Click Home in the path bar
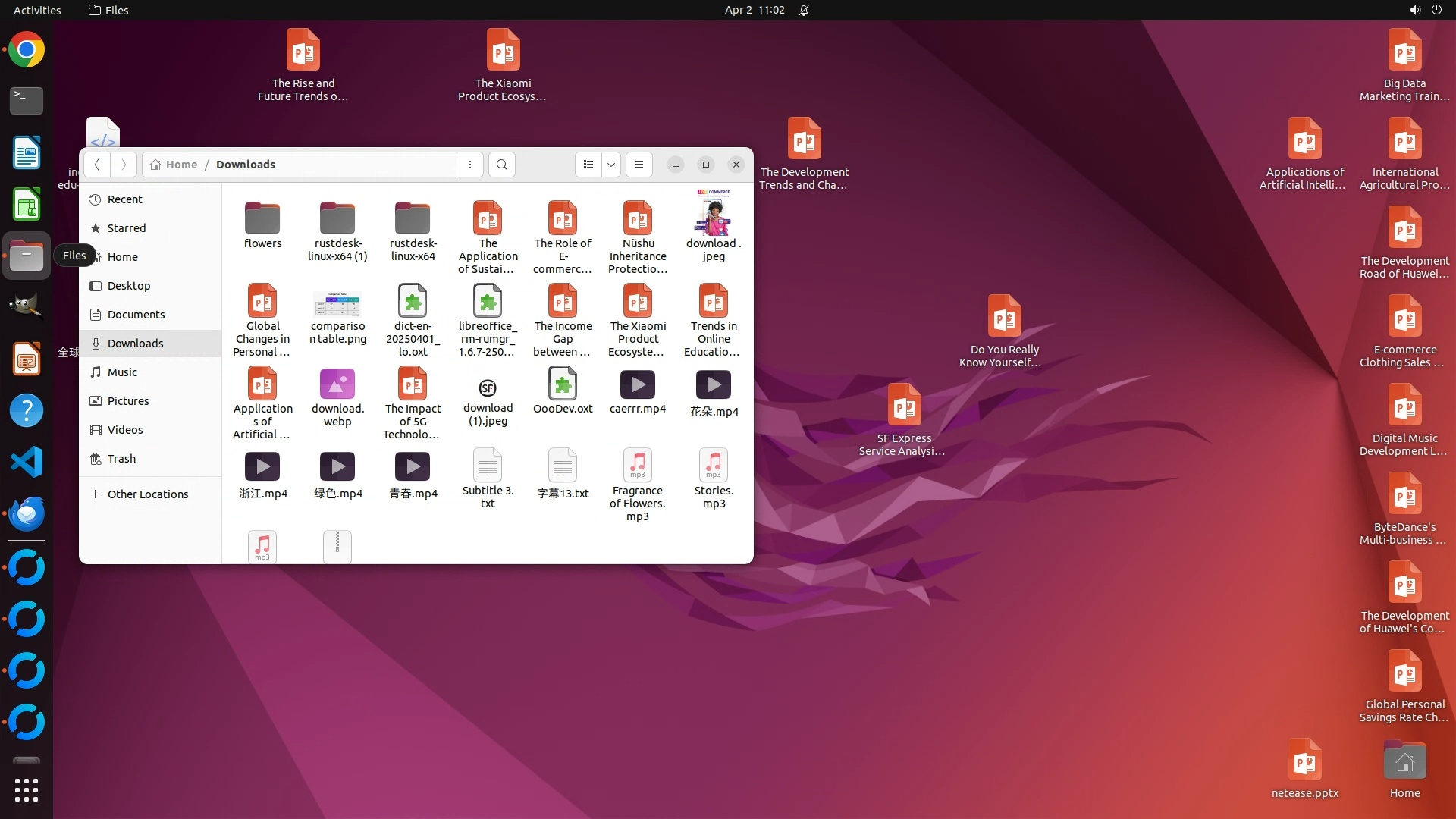Image resolution: width=1456 pixels, height=819 pixels. [180, 165]
